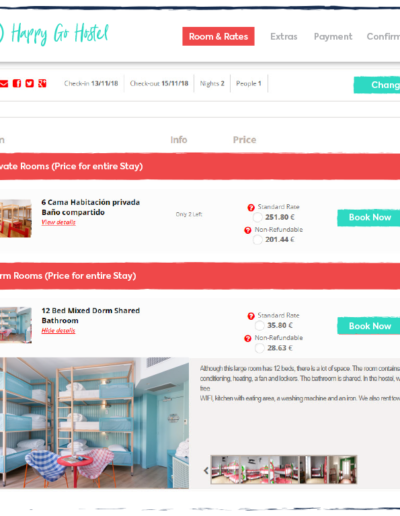Open help icon beside dorm Standard Rate

(x=251, y=316)
